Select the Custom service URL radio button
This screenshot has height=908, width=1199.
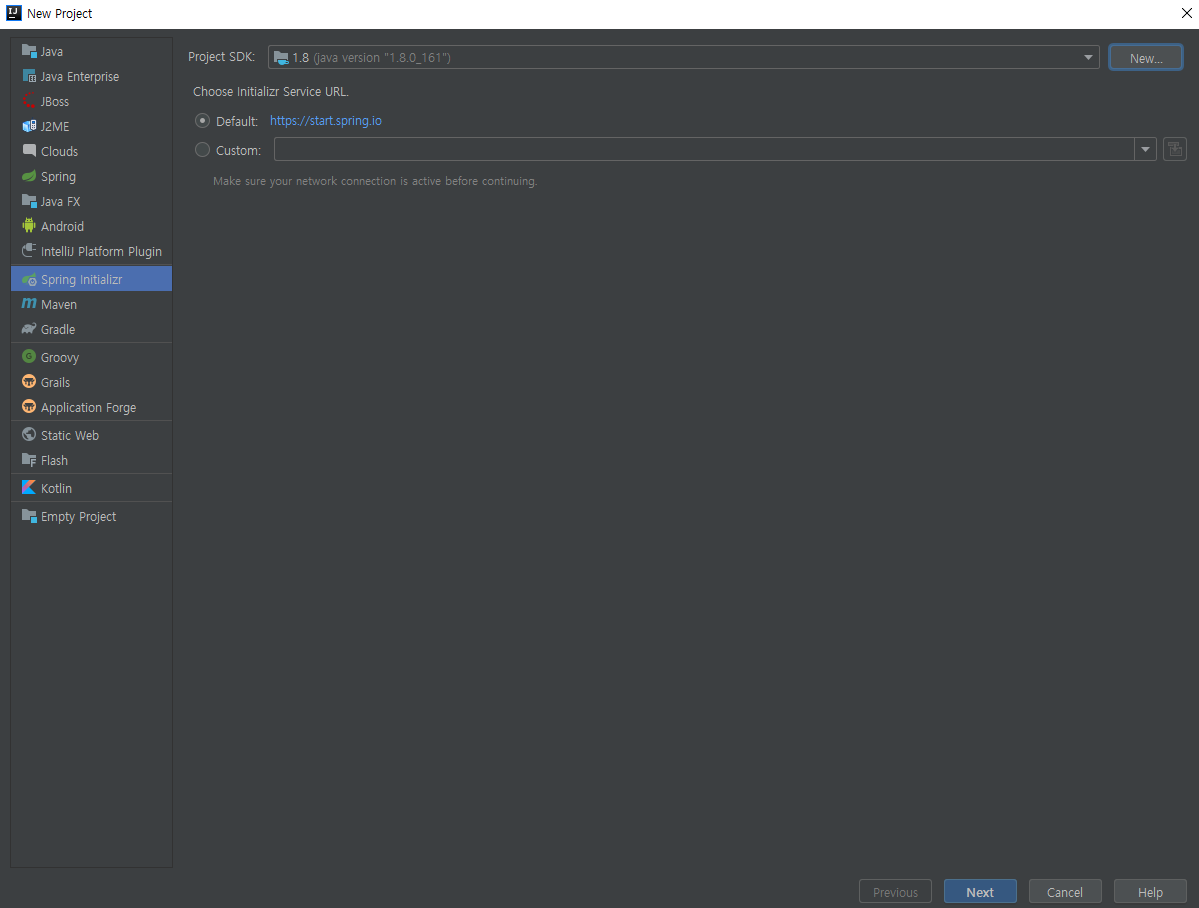203,150
